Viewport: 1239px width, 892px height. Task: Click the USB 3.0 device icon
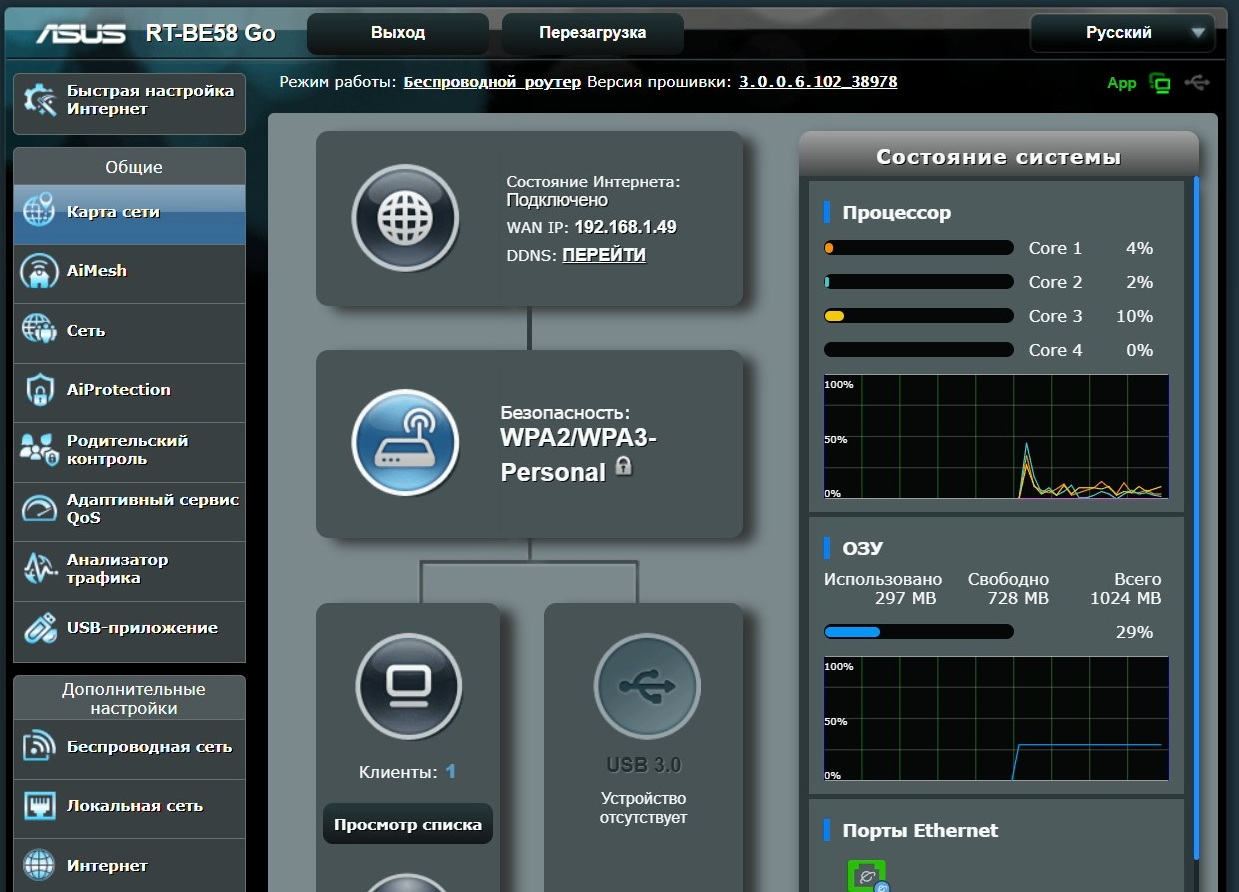tap(646, 686)
